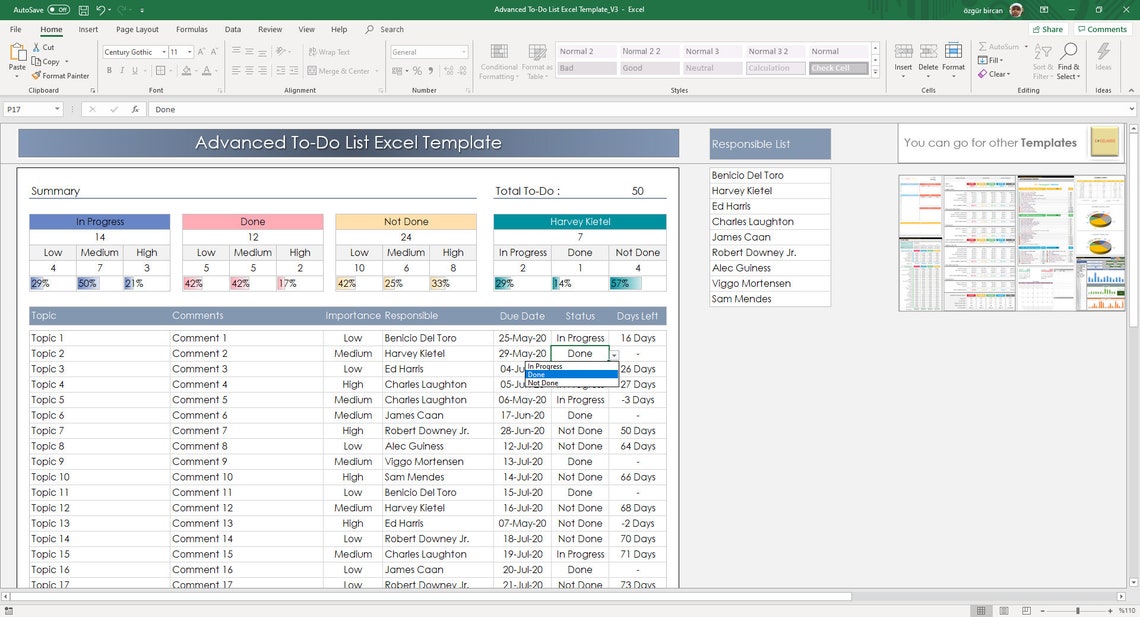Image resolution: width=1140 pixels, height=617 pixels.
Task: Toggle italic formatting
Action: click(121, 70)
